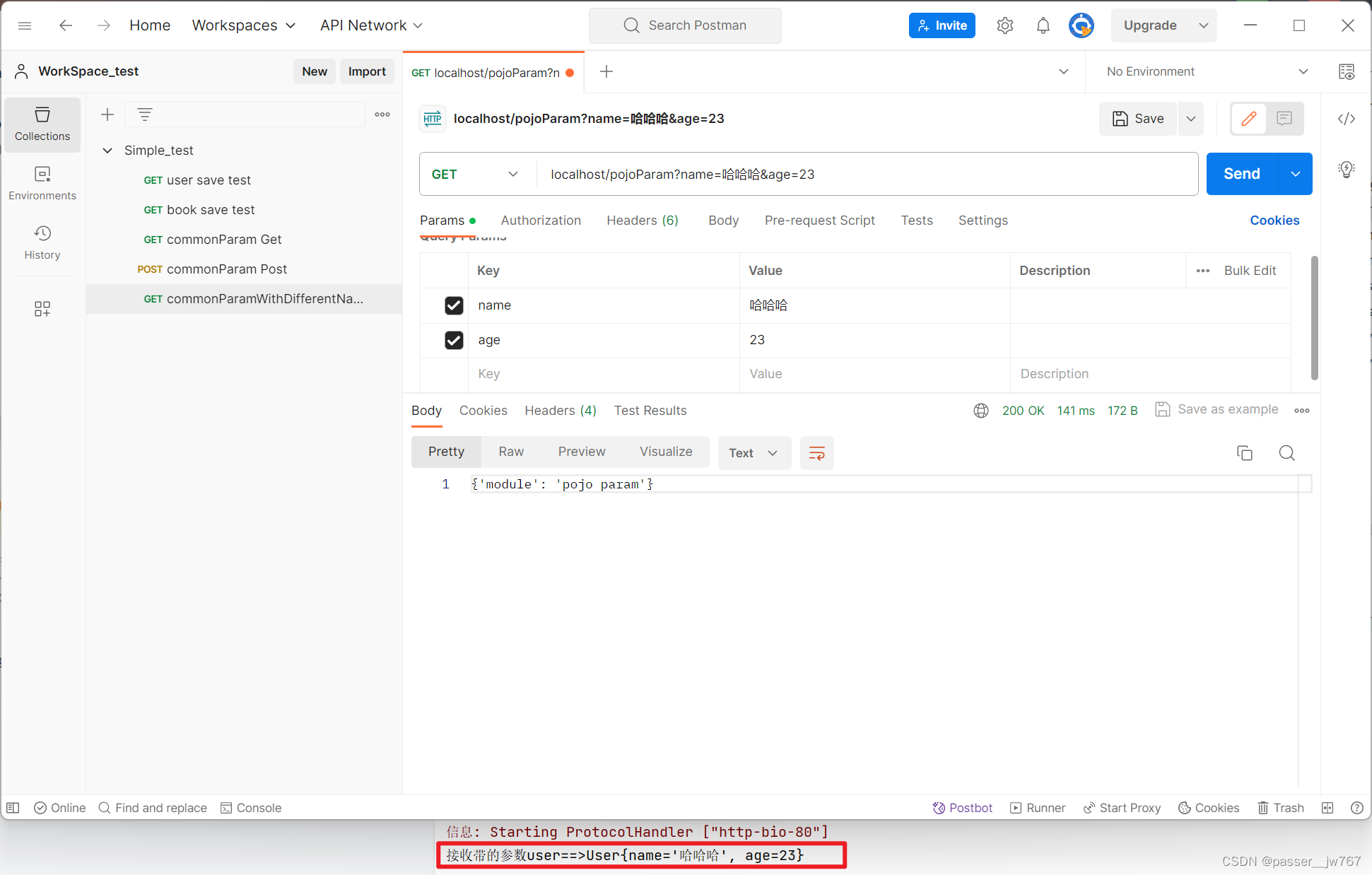Open the hamburger menu icon

[x=25, y=25]
